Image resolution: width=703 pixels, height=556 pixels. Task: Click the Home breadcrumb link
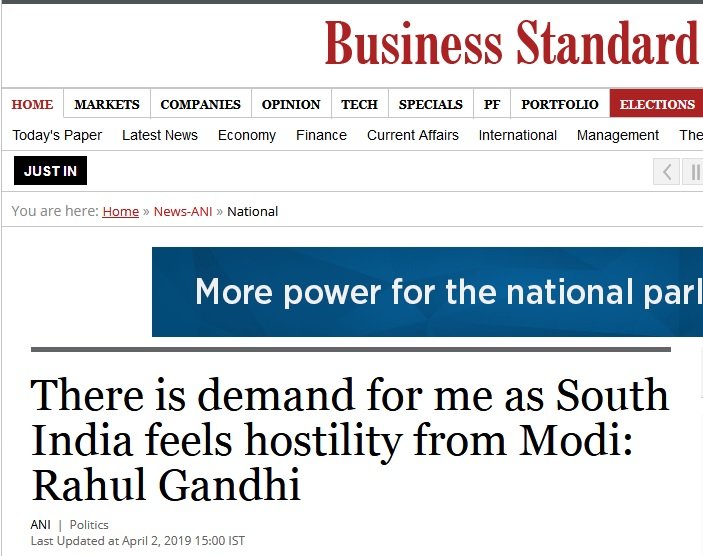tap(121, 211)
